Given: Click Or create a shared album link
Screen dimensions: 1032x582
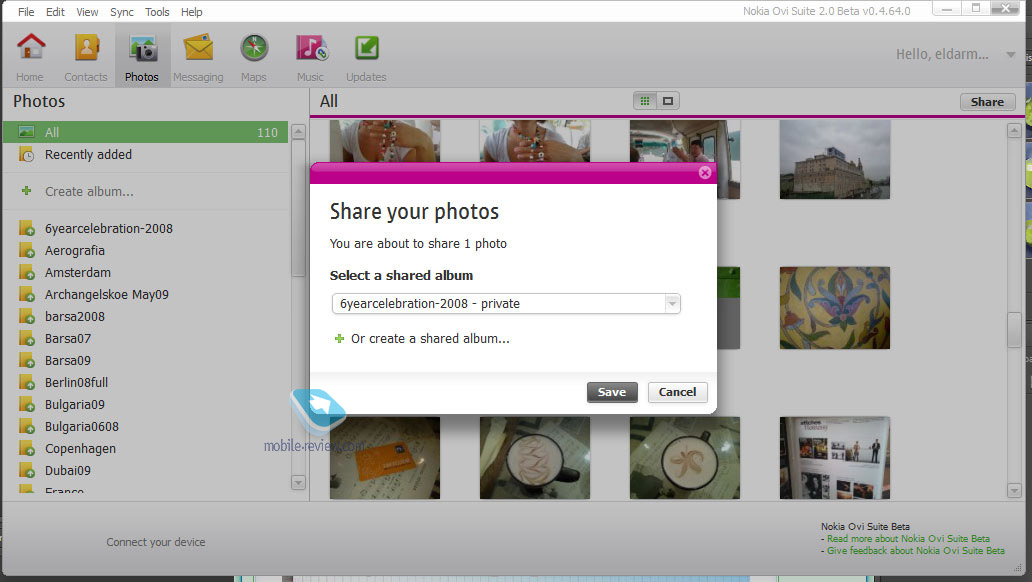Looking at the screenshot, I should pyautogui.click(x=430, y=338).
